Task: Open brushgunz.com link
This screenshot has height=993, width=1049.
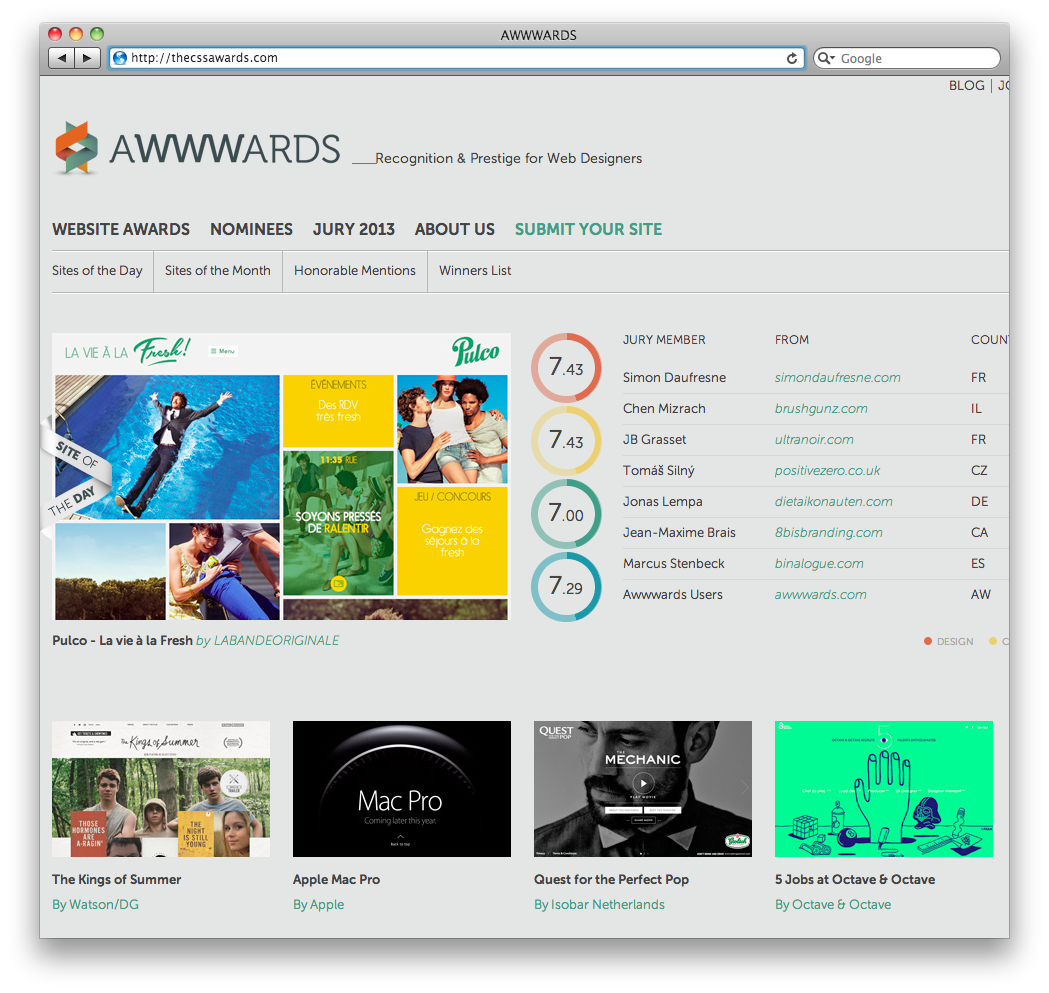Action: pyautogui.click(x=821, y=408)
